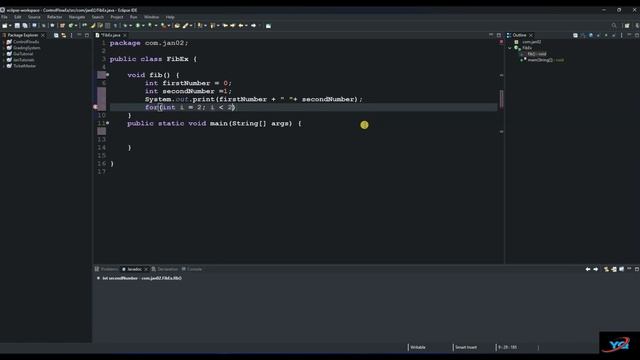Select fib() : void in Outline
The width and height of the screenshot is (640, 360).
point(536,54)
